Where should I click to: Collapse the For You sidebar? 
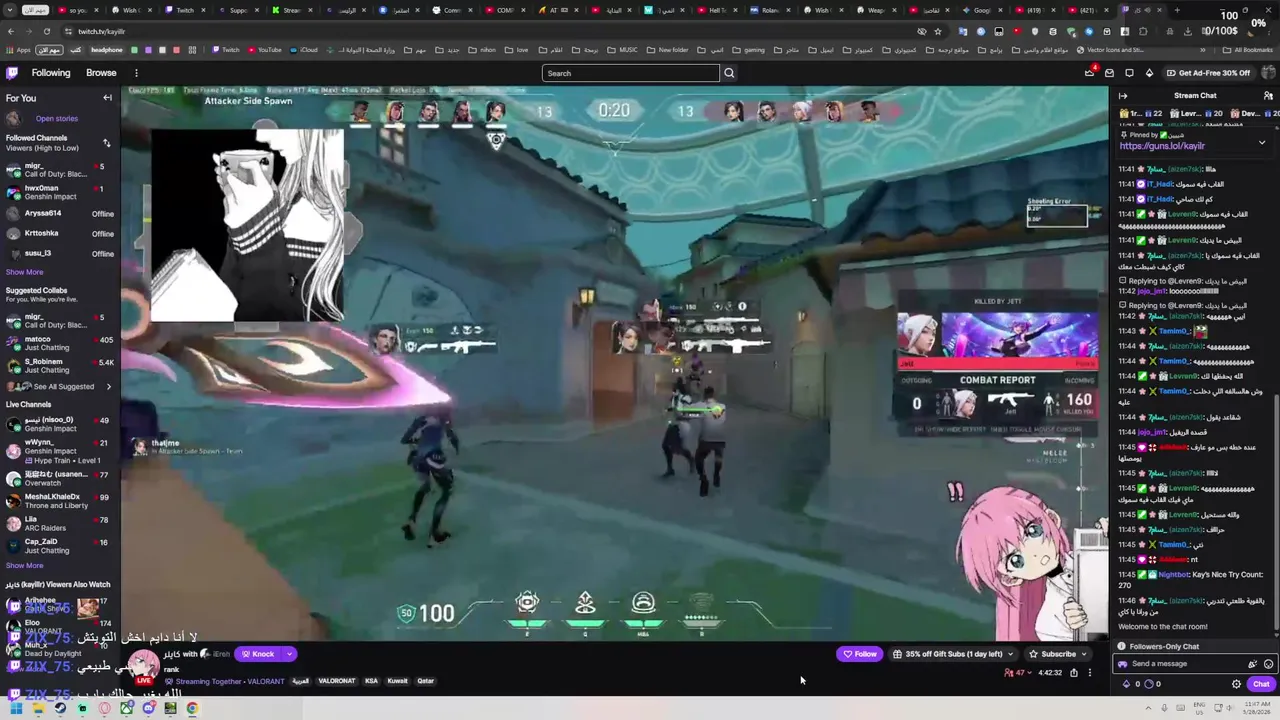click(107, 98)
